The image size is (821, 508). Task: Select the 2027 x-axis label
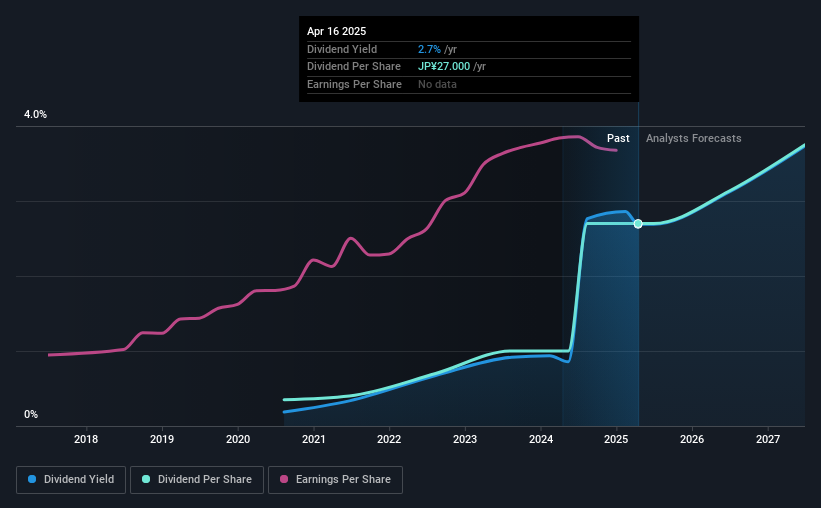(768, 439)
